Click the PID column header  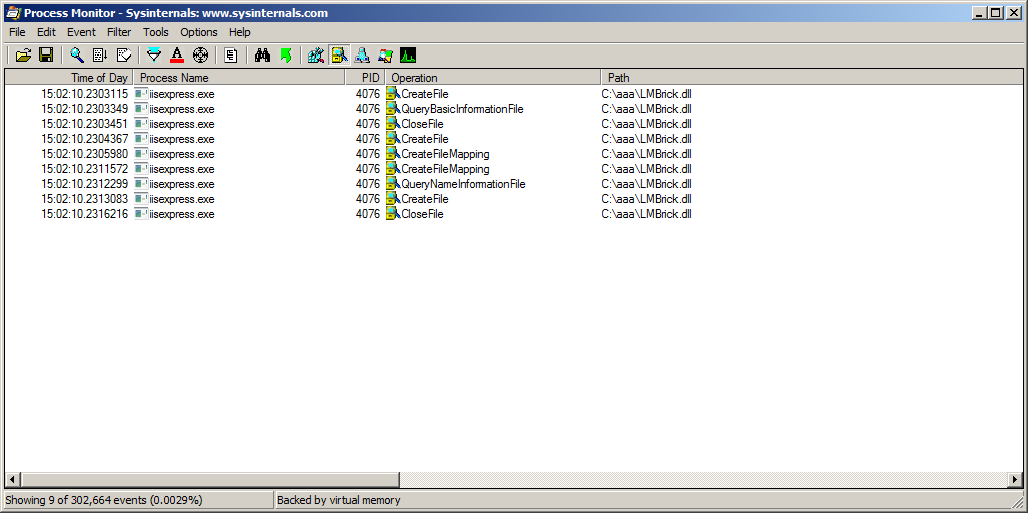pos(365,77)
